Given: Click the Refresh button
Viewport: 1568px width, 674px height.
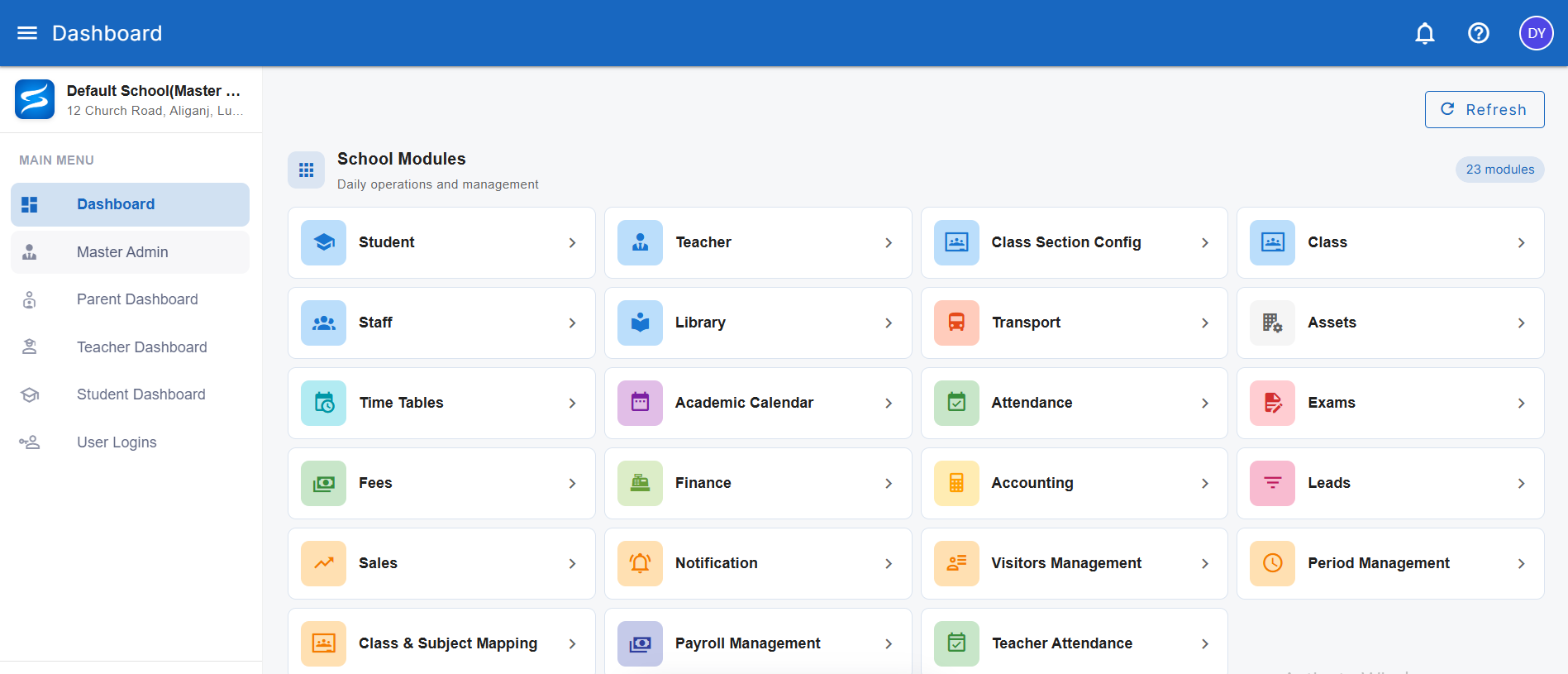Looking at the screenshot, I should [x=1484, y=109].
